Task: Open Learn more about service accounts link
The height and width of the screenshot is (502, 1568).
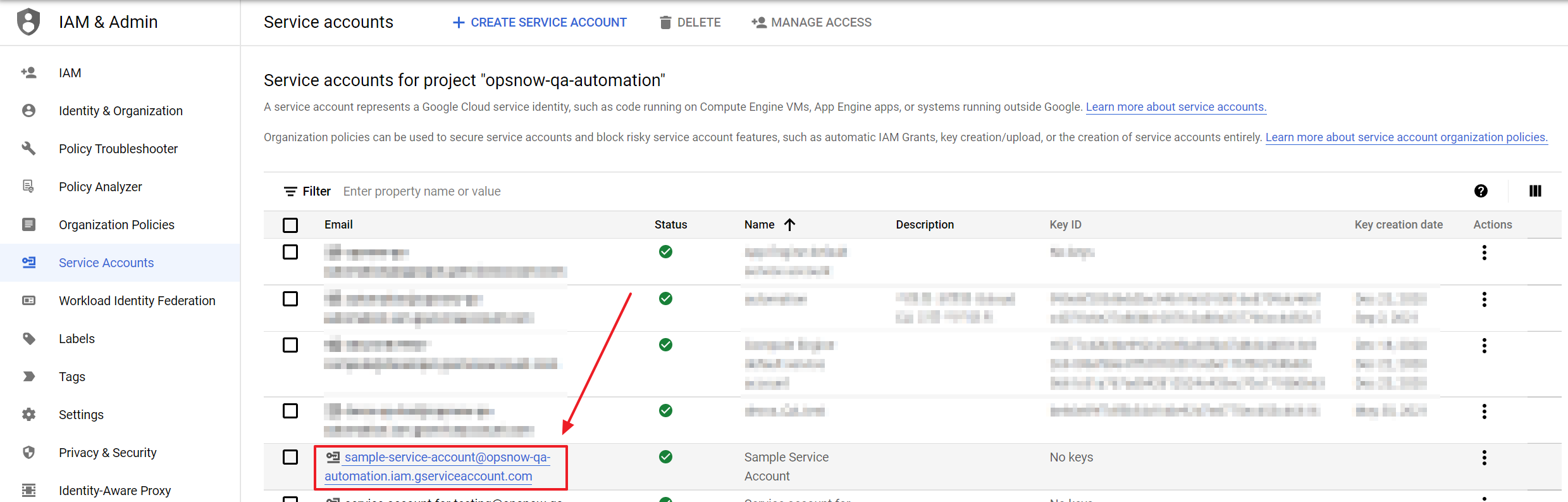Action: tap(1176, 107)
